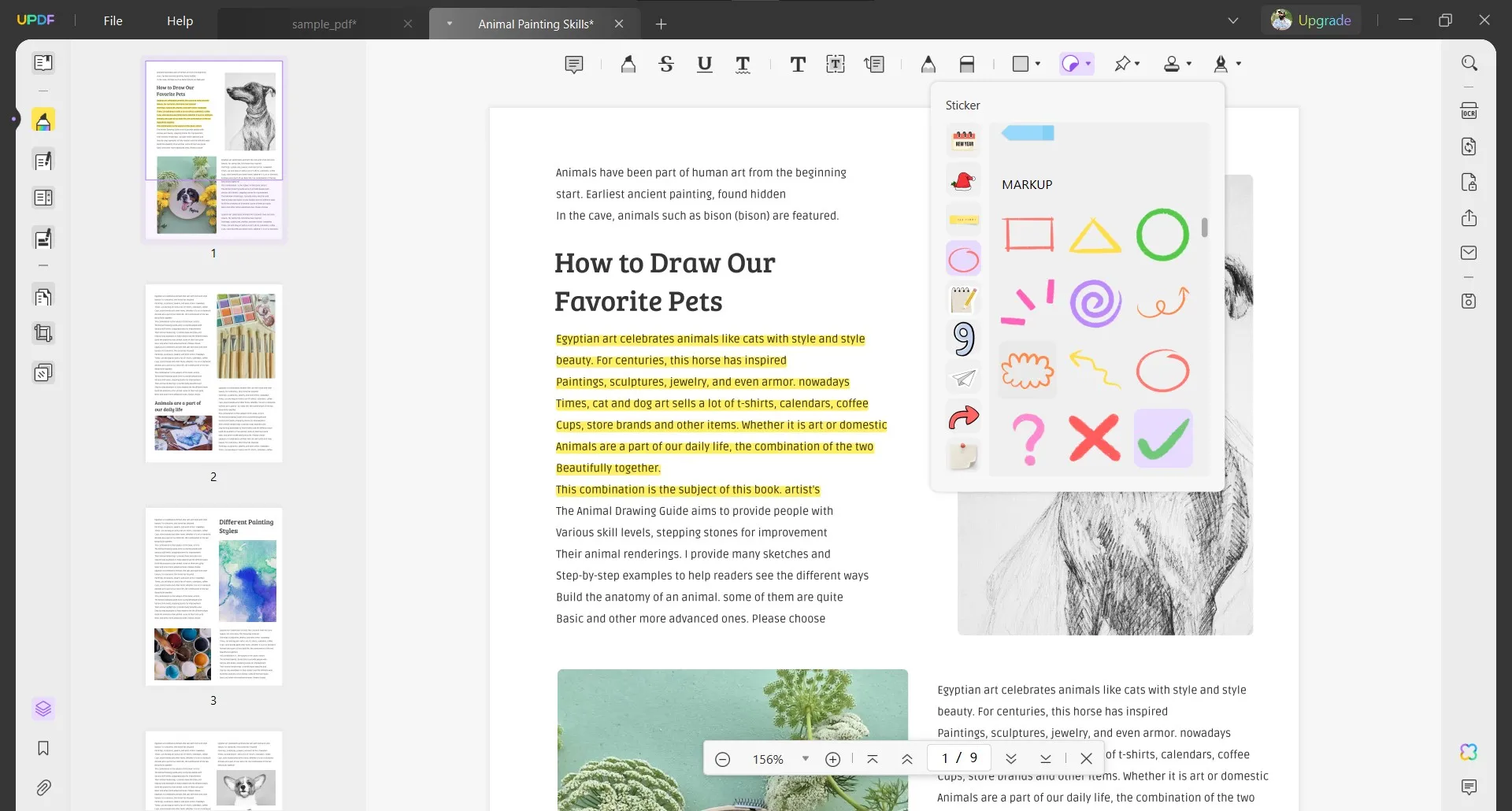1512x811 pixels.
Task: Open the attachments paperclip icon
Action: click(x=43, y=787)
